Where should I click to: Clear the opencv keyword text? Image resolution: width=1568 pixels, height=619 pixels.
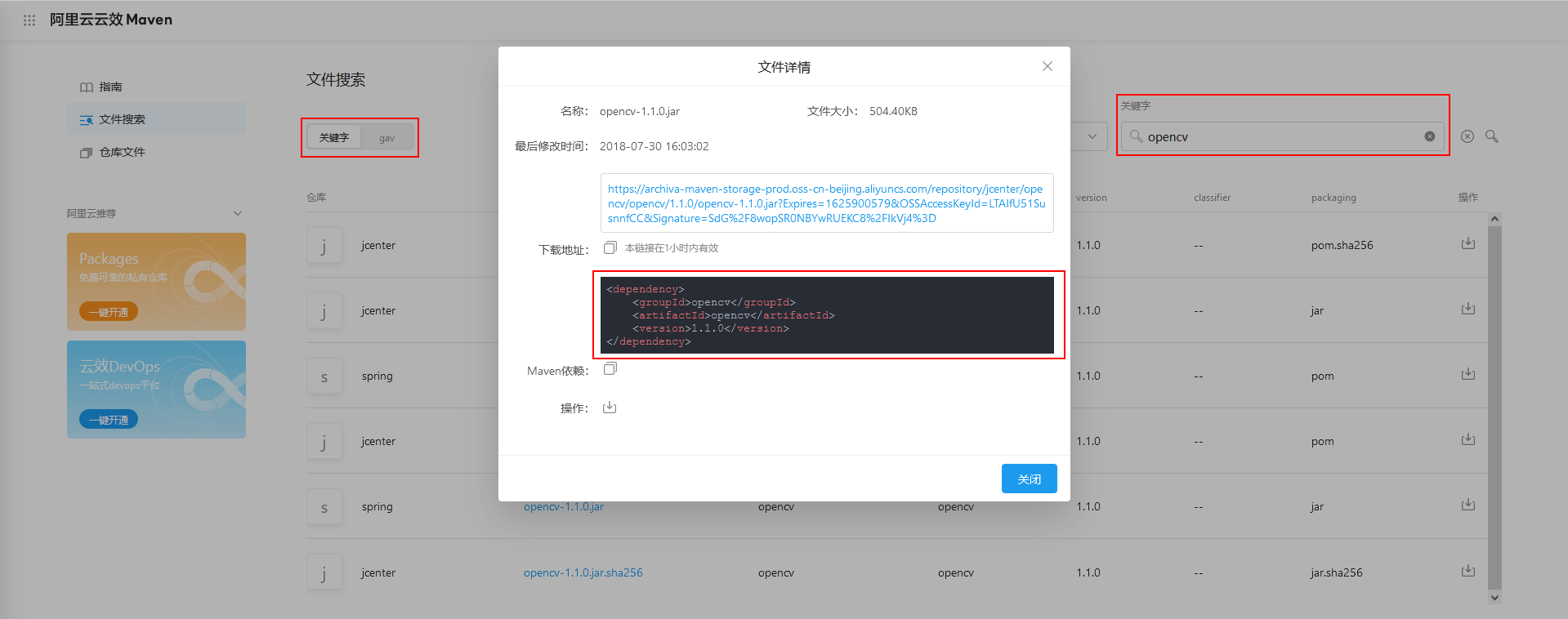(1429, 136)
